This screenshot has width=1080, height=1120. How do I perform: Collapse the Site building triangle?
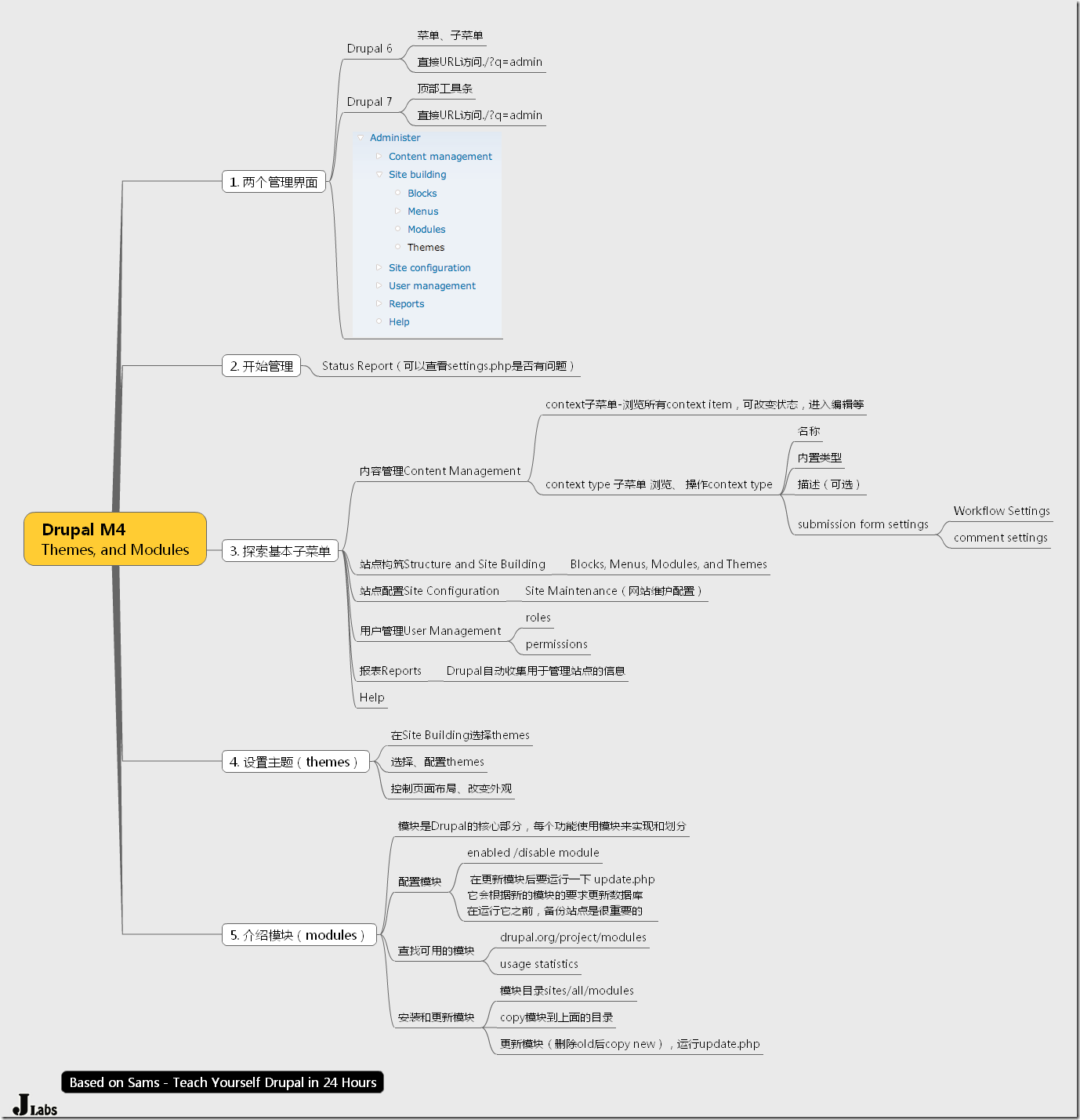379,175
